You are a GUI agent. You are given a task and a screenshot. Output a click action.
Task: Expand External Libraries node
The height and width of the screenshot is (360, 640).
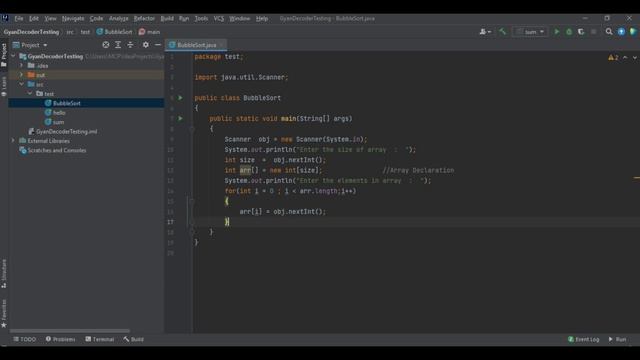click(13, 140)
